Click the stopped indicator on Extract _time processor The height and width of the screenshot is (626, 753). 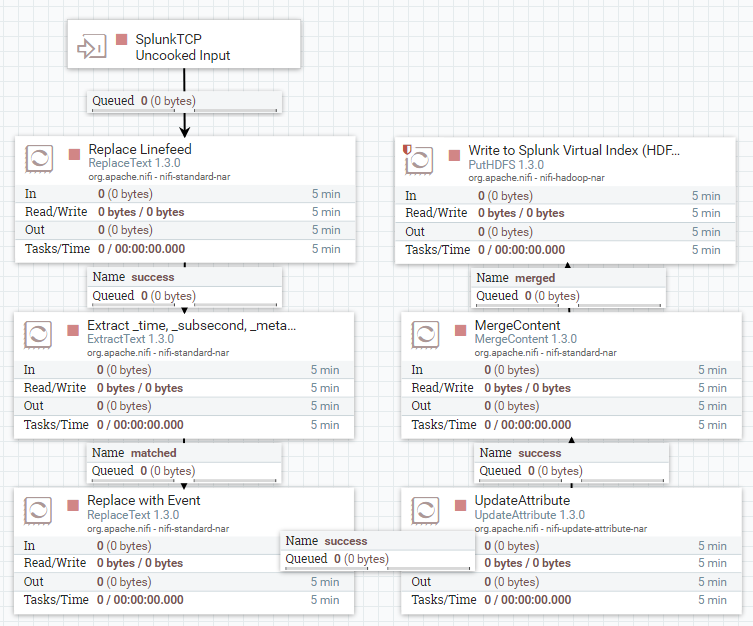[73, 330]
